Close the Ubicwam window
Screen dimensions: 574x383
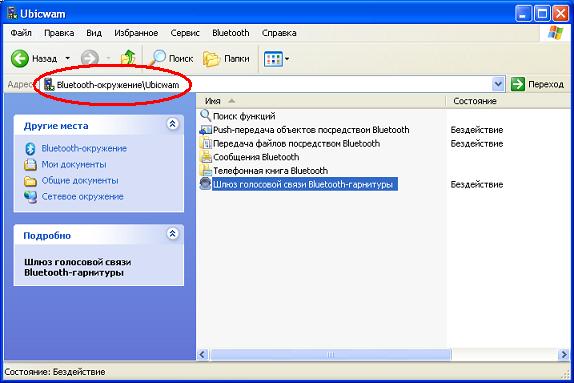pos(560,14)
